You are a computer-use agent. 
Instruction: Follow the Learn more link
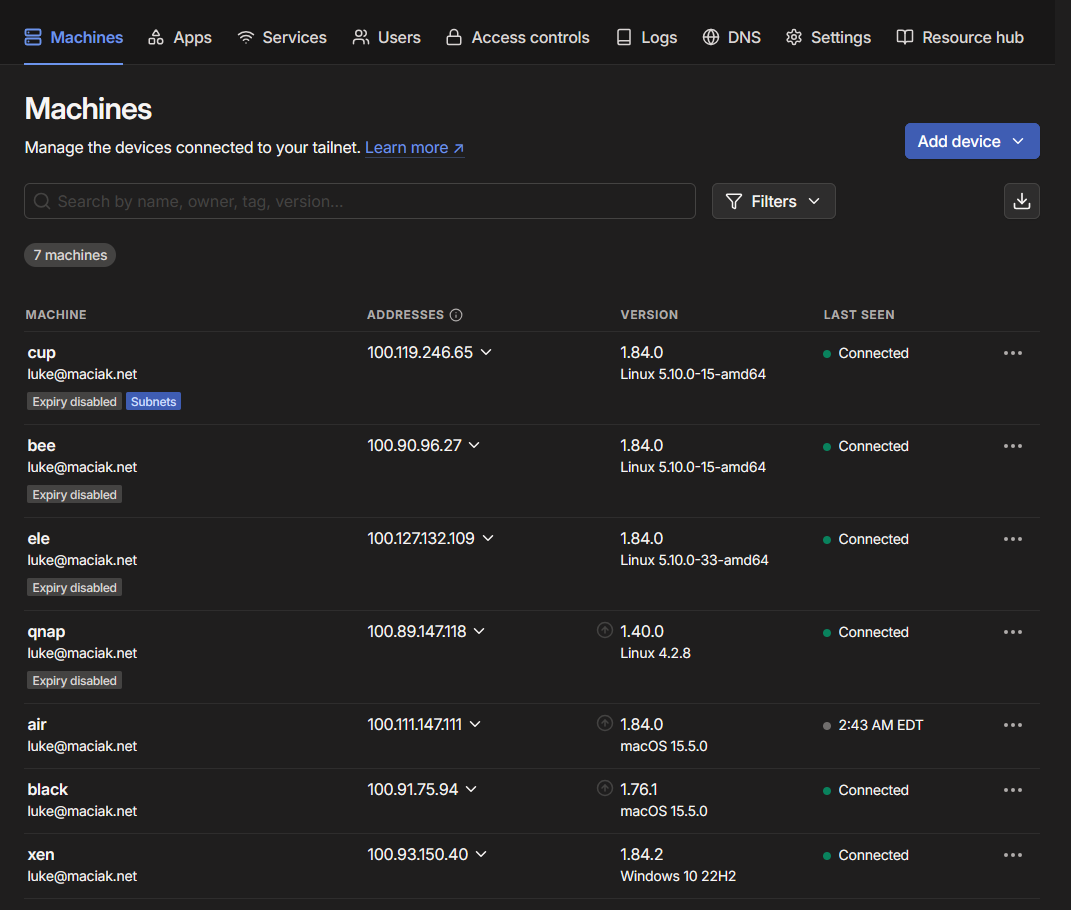point(414,148)
